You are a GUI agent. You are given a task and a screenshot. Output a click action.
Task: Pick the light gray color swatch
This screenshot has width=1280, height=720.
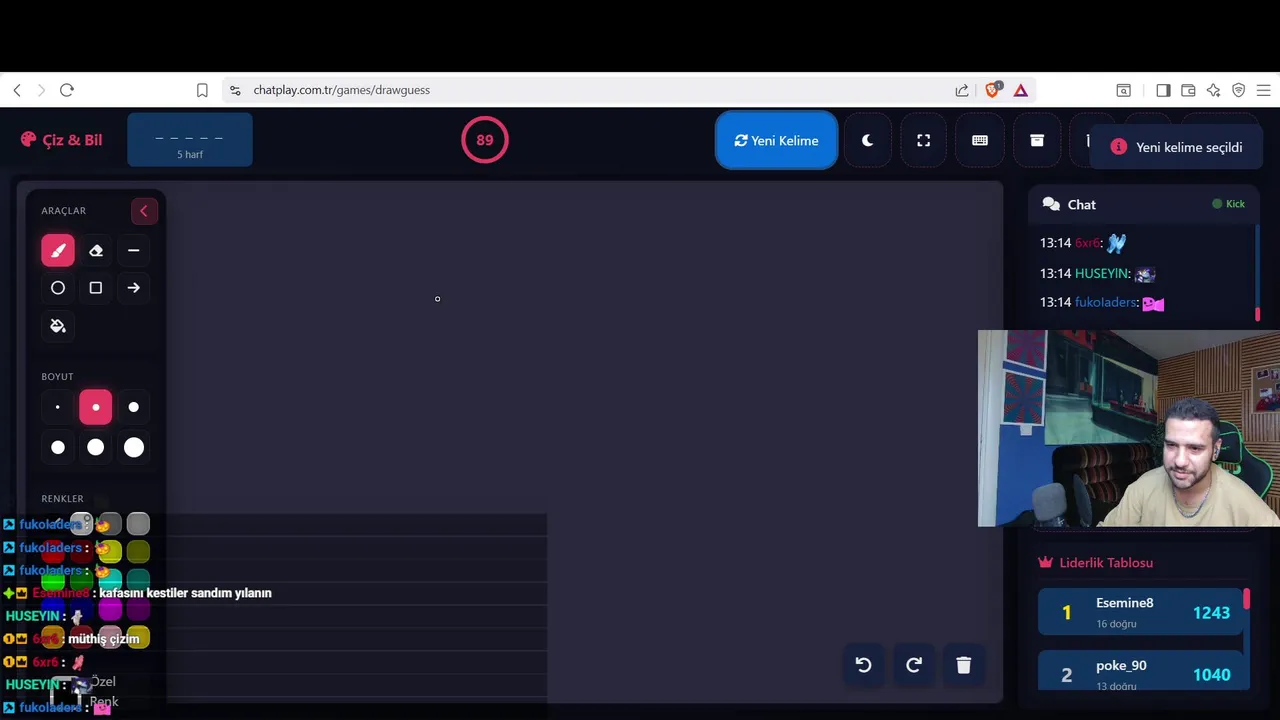pos(138,523)
